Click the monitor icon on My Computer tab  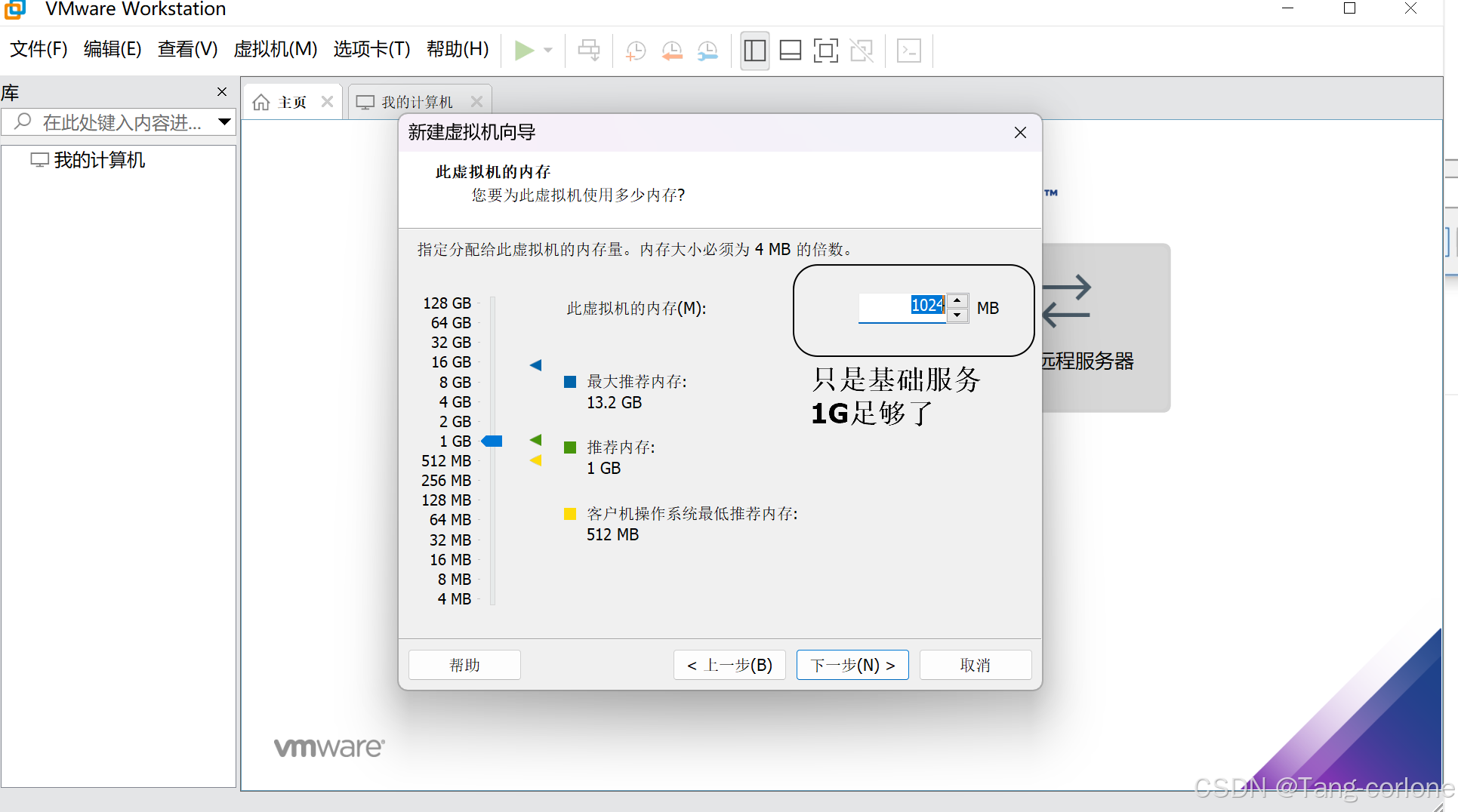coord(365,102)
